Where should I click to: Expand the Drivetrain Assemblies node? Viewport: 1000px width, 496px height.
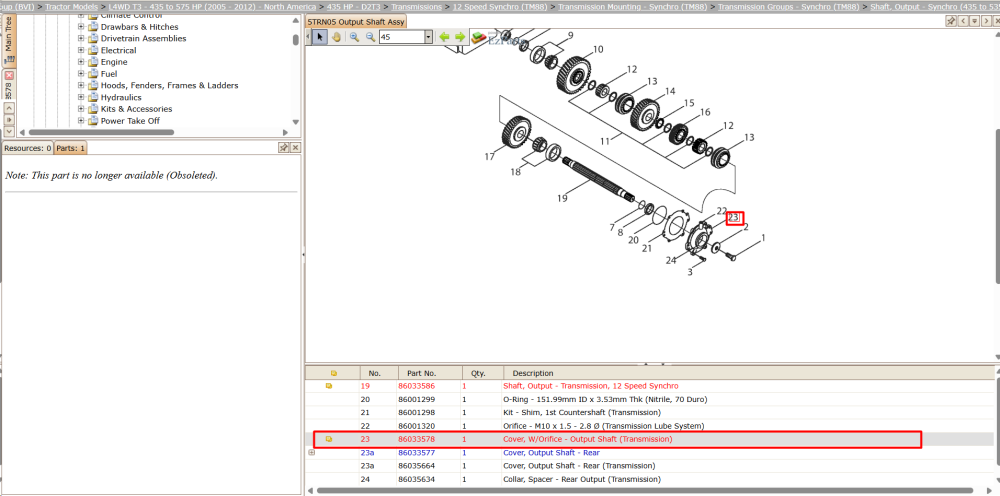click(x=81, y=38)
